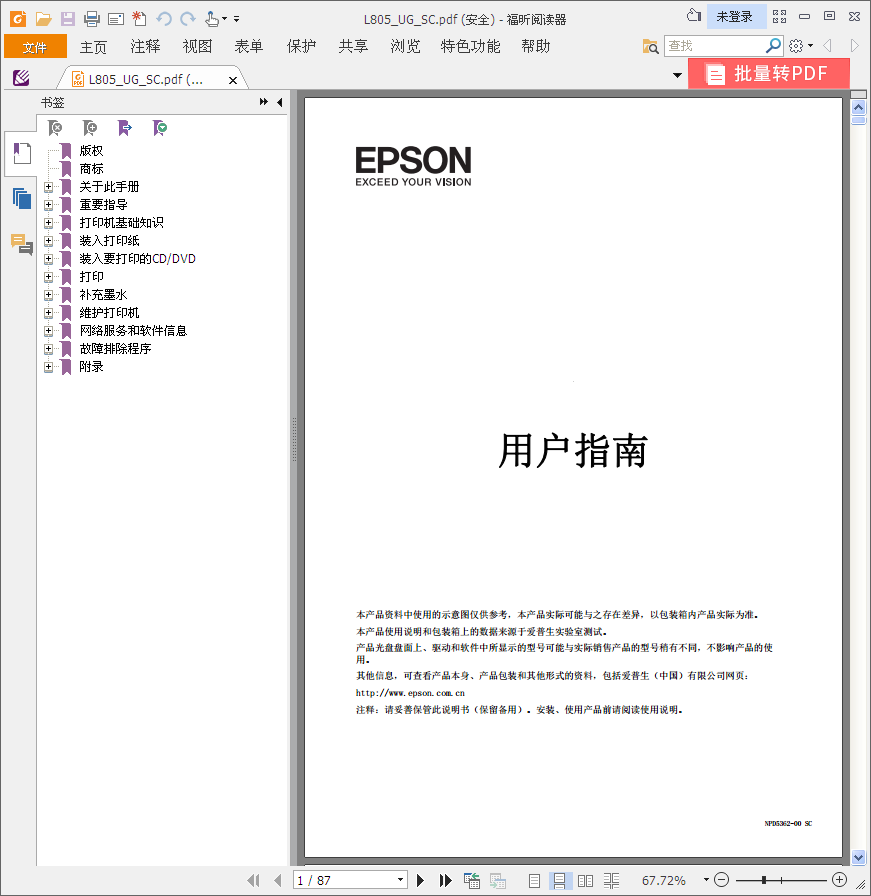Open the 文件 menu
The image size is (871, 896).
(35, 47)
